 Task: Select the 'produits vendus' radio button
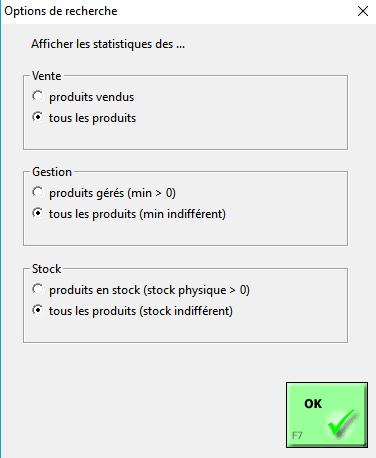38,96
